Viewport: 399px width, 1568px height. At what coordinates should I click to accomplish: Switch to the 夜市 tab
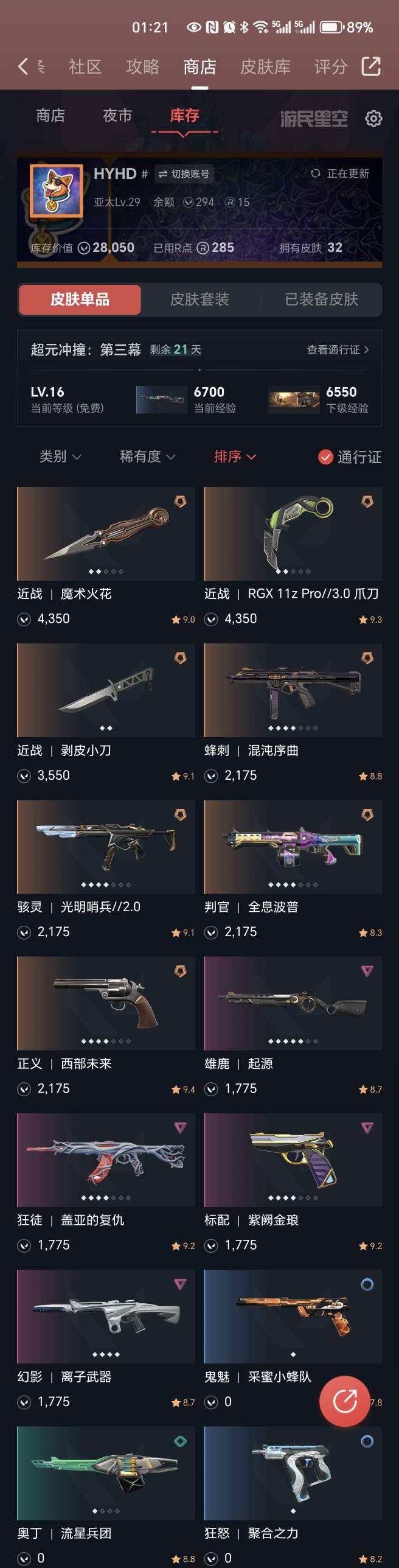tap(117, 116)
